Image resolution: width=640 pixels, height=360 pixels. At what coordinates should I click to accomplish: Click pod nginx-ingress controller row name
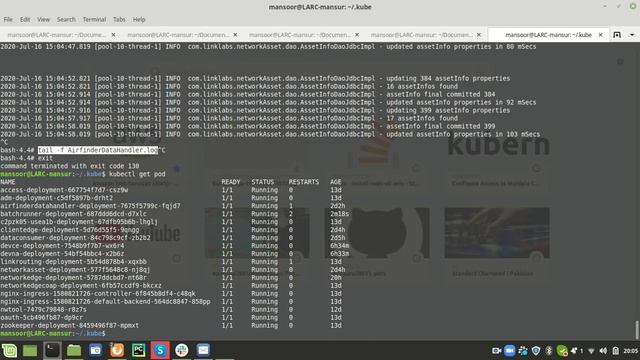pos(98,293)
